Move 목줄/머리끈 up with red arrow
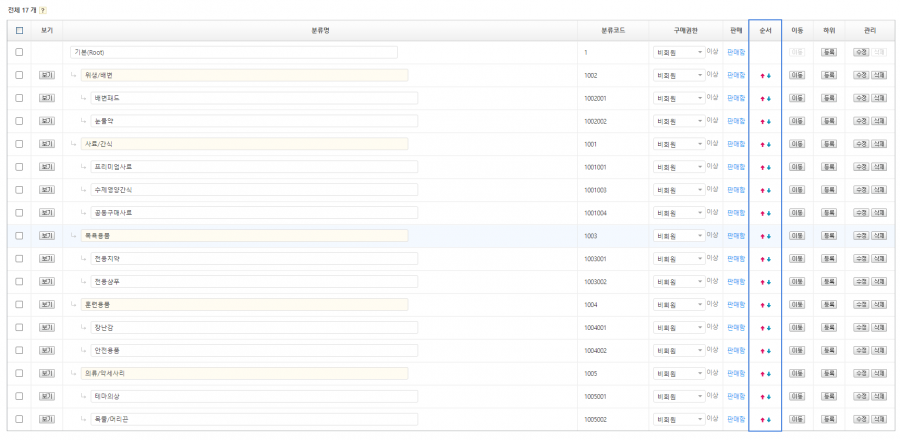 pos(762,420)
